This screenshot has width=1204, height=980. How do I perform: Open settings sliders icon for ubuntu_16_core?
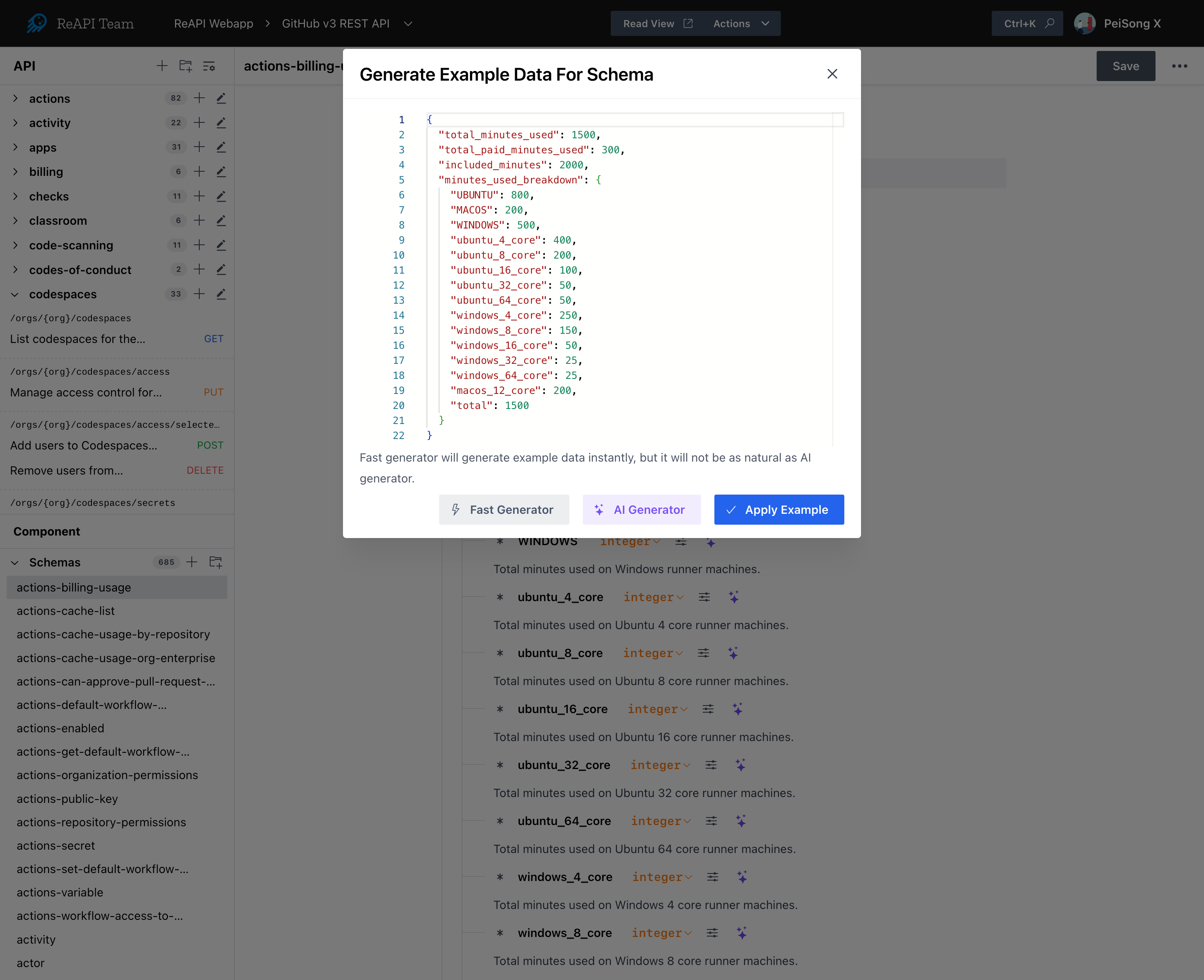tap(708, 709)
